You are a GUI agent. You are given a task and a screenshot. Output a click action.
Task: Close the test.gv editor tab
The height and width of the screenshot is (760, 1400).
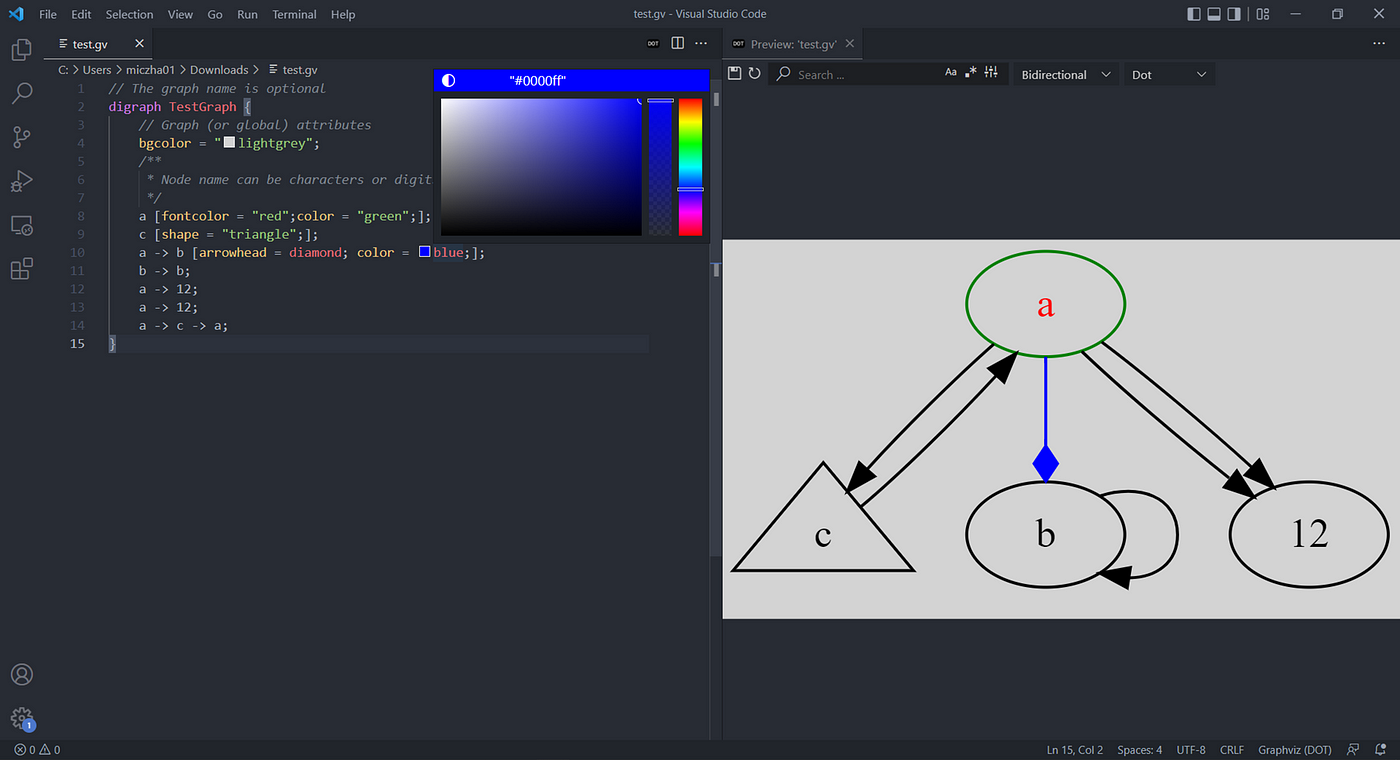[140, 44]
